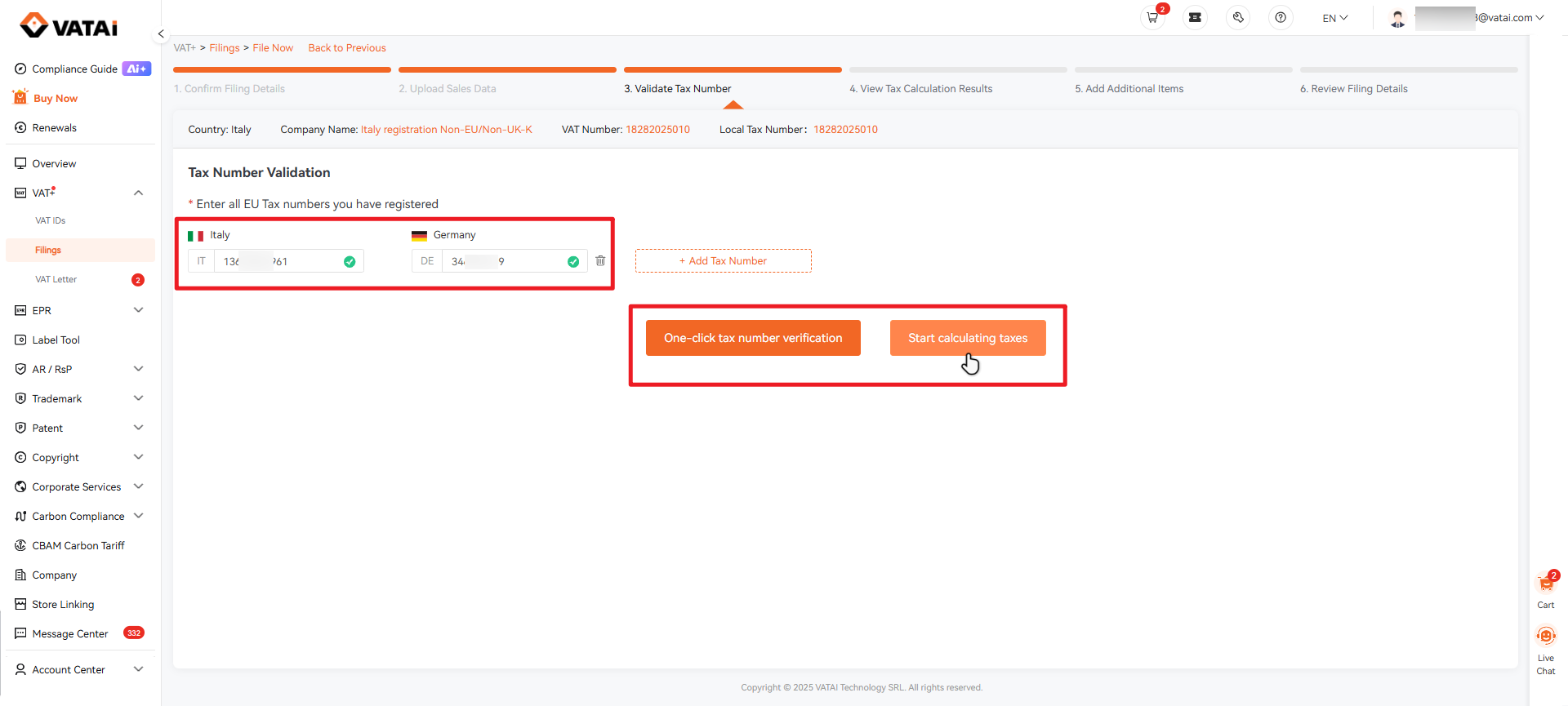Click the floating Cart icon

click(x=1545, y=589)
